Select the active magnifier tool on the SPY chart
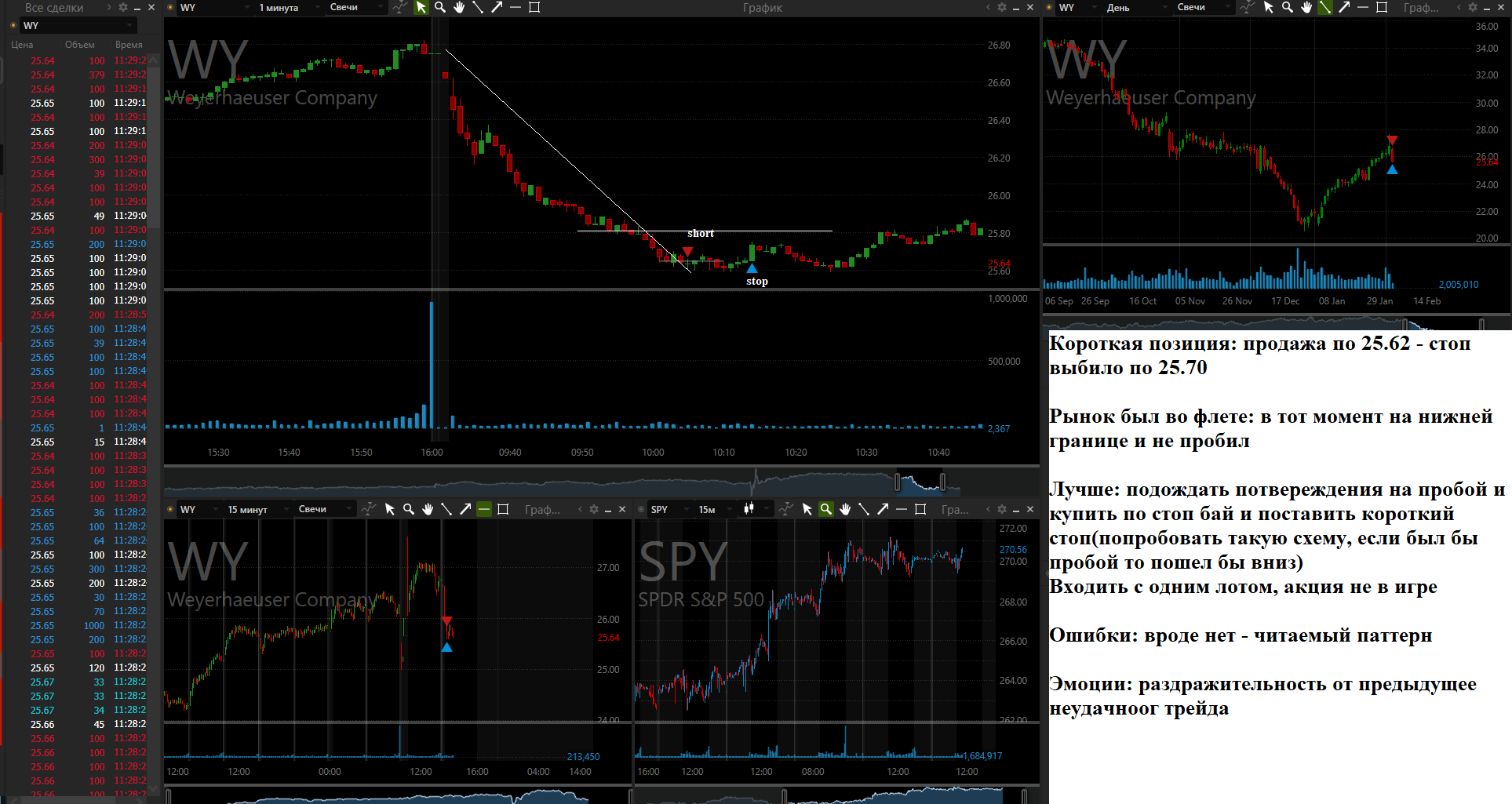1512x804 pixels. click(826, 509)
